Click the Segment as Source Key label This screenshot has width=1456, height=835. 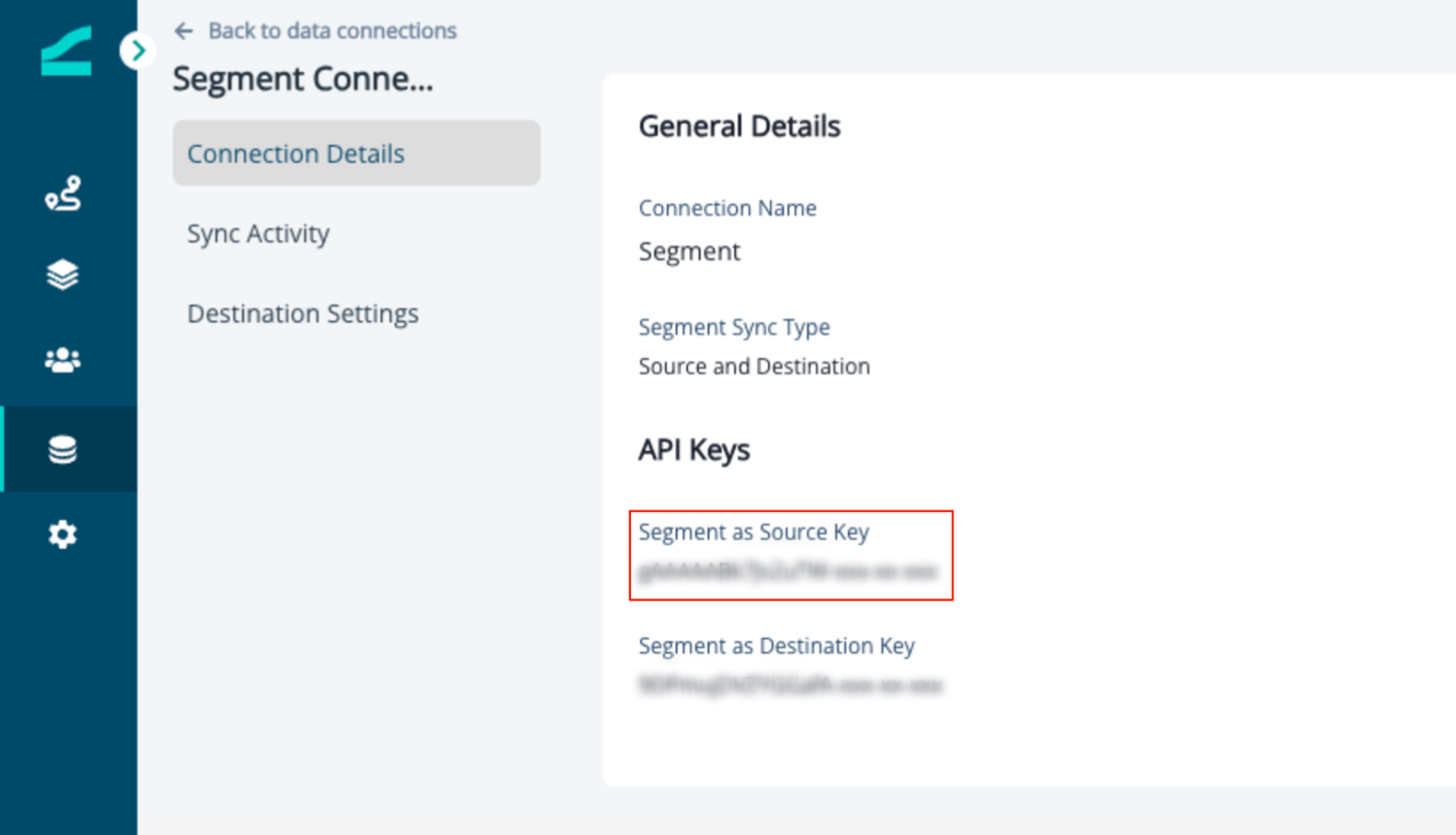[753, 532]
